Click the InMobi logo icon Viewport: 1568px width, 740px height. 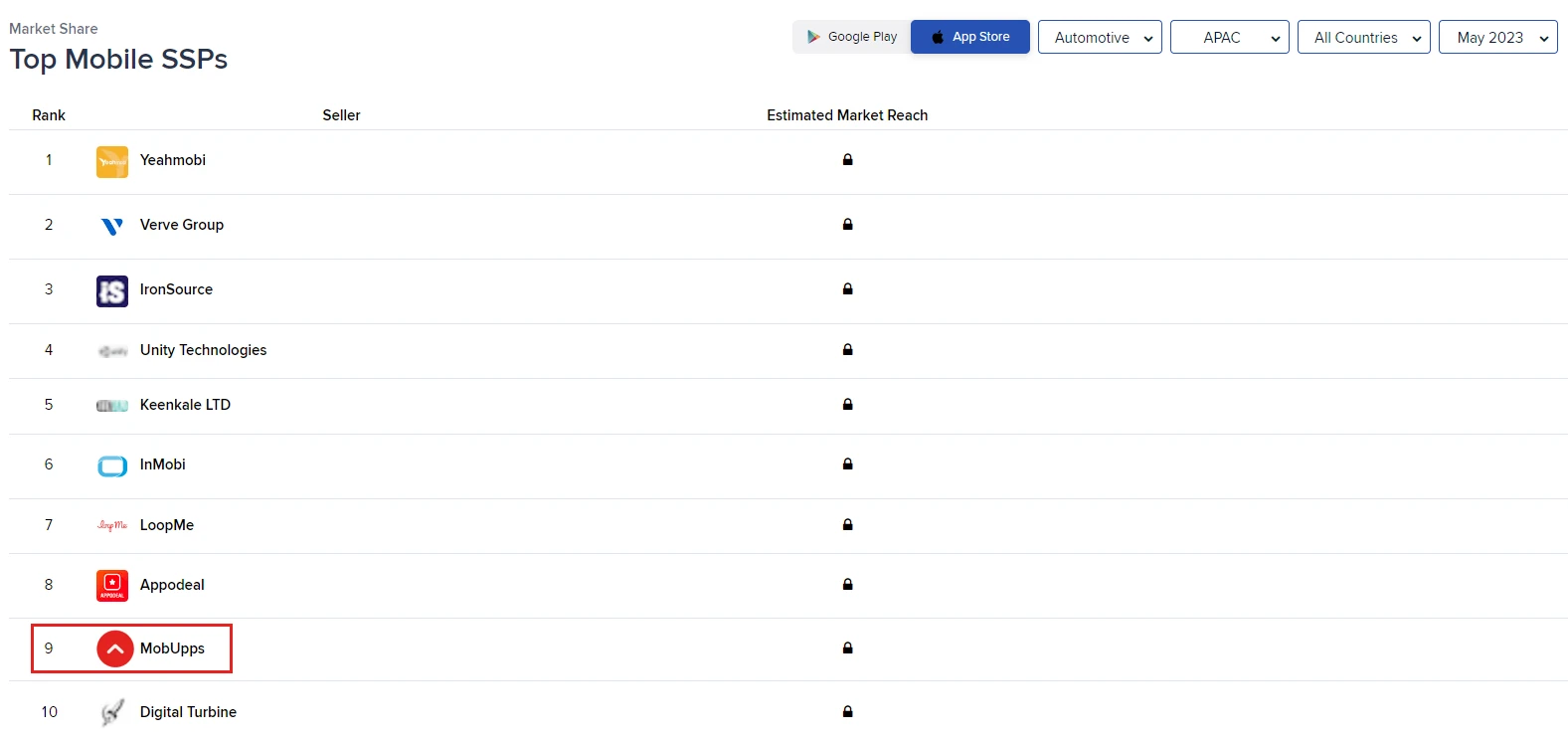[112, 465]
